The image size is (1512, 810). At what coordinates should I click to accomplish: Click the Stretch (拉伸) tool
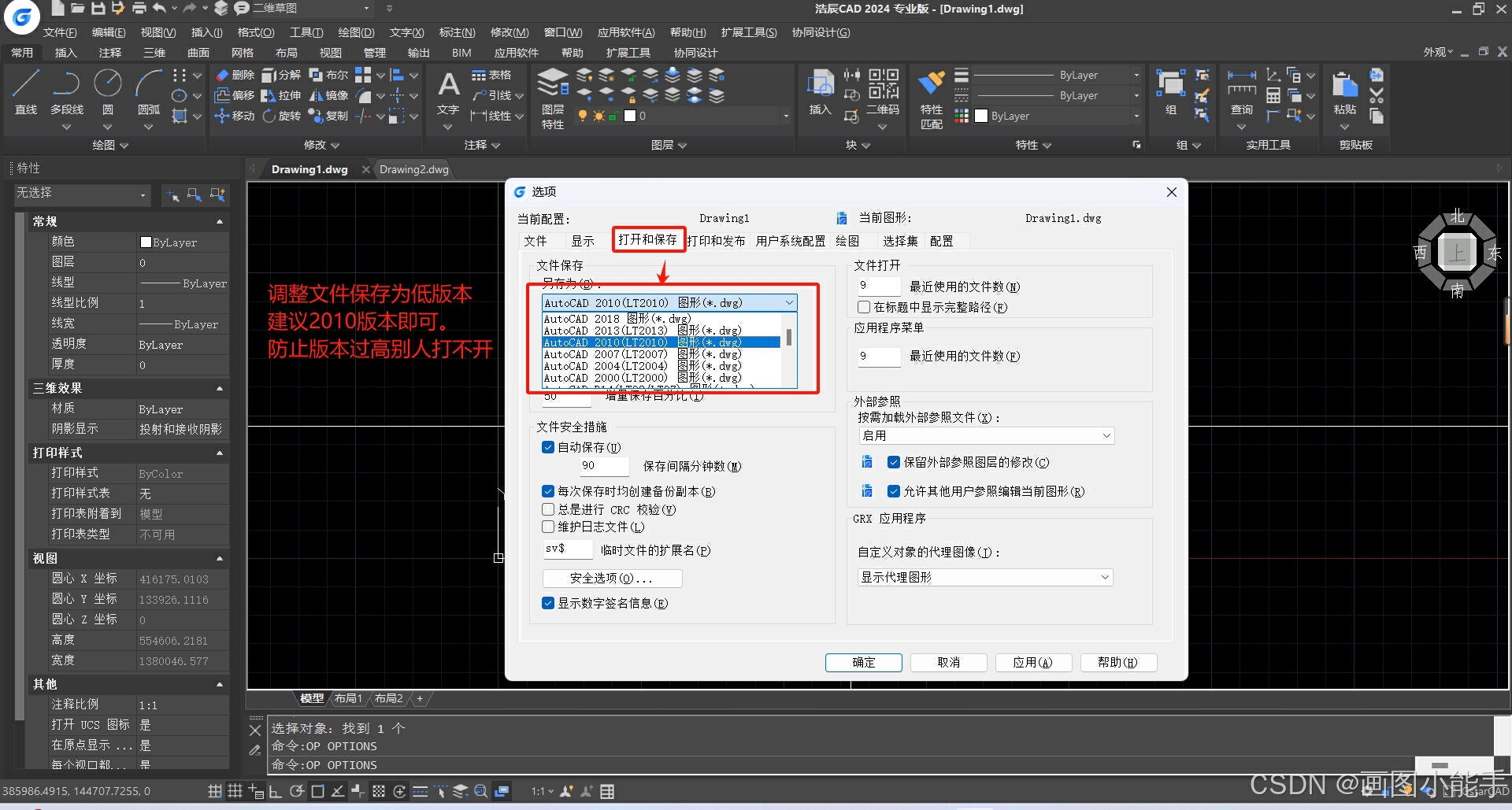coord(281,95)
